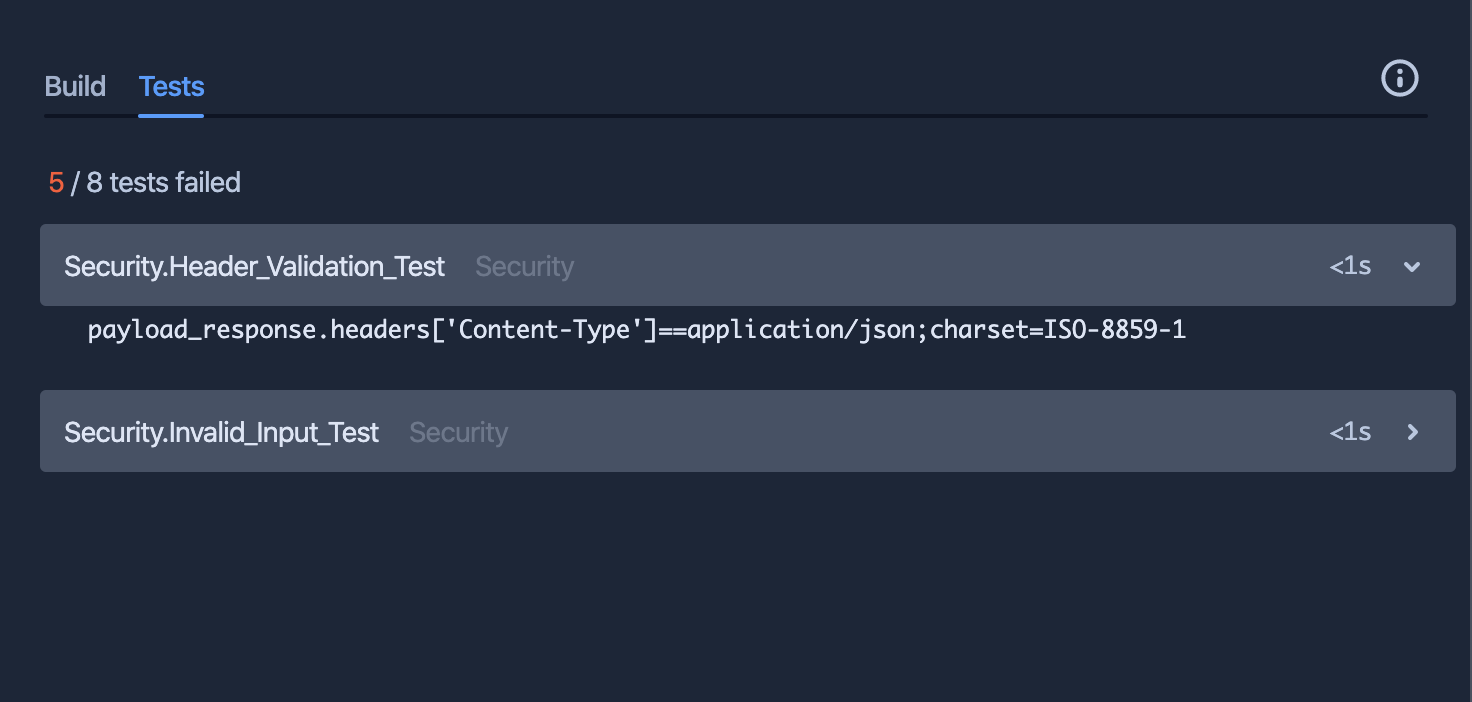1472x702 pixels.
Task: Click the <1s duration on Invalid_Input_Test
Action: (x=1349, y=432)
